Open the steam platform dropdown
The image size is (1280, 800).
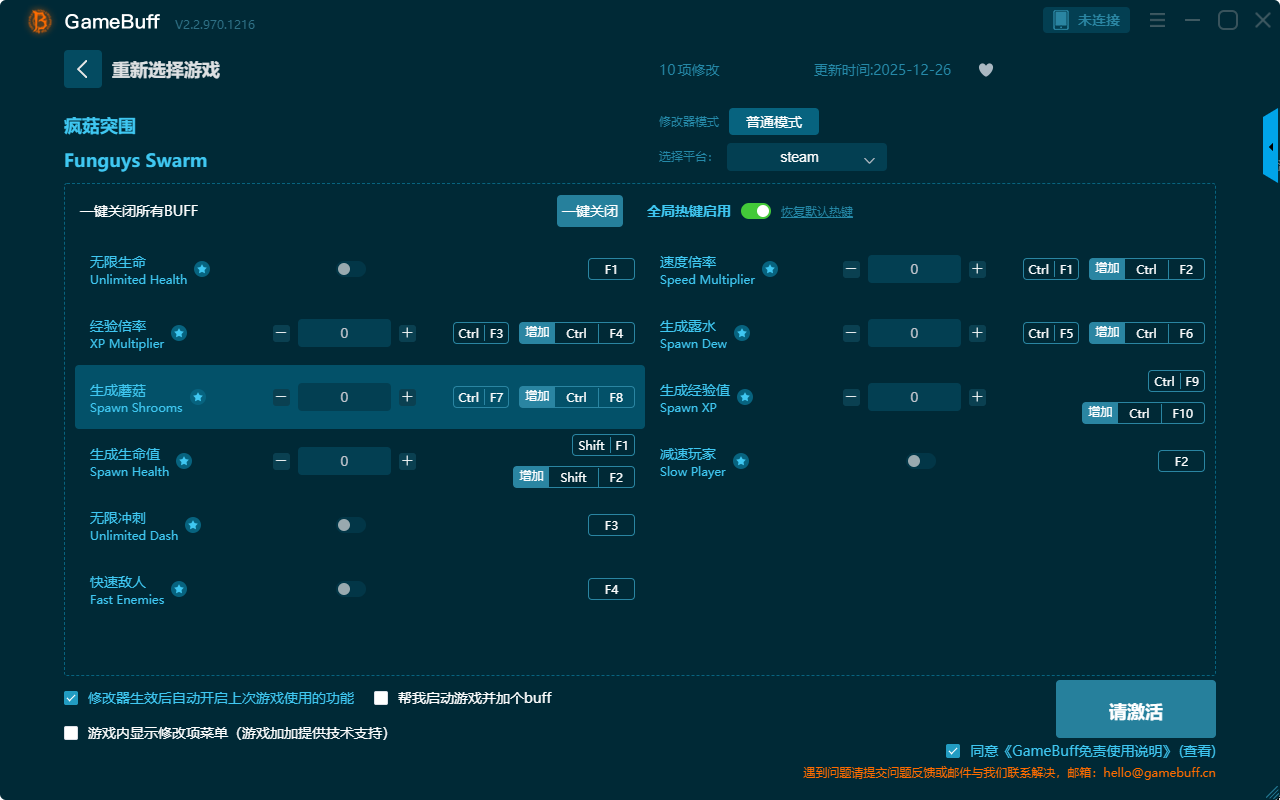(x=806, y=157)
